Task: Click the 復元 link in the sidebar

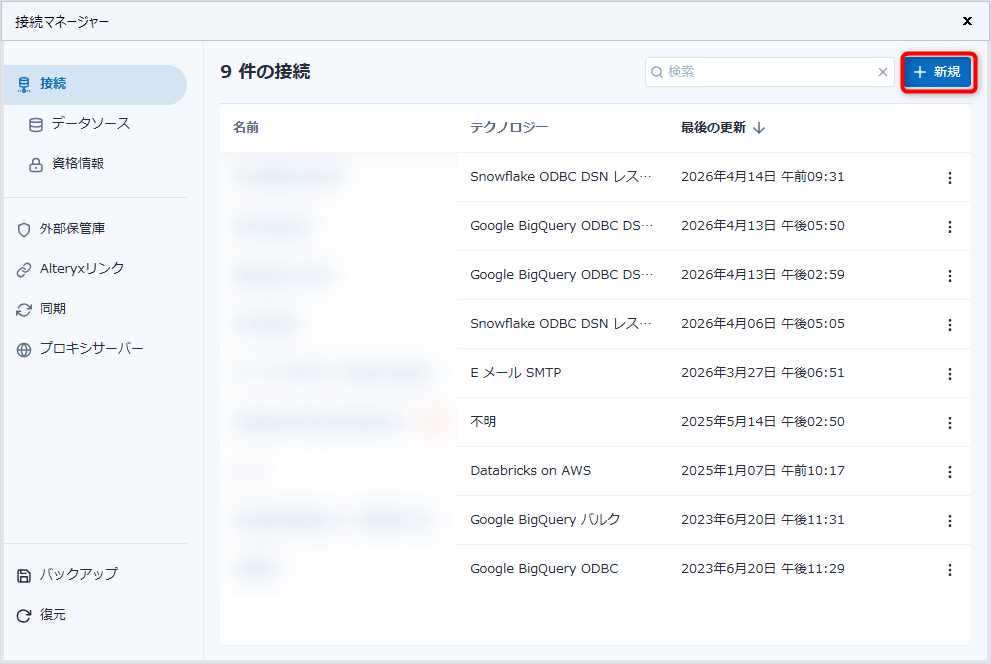Action: click(51, 614)
